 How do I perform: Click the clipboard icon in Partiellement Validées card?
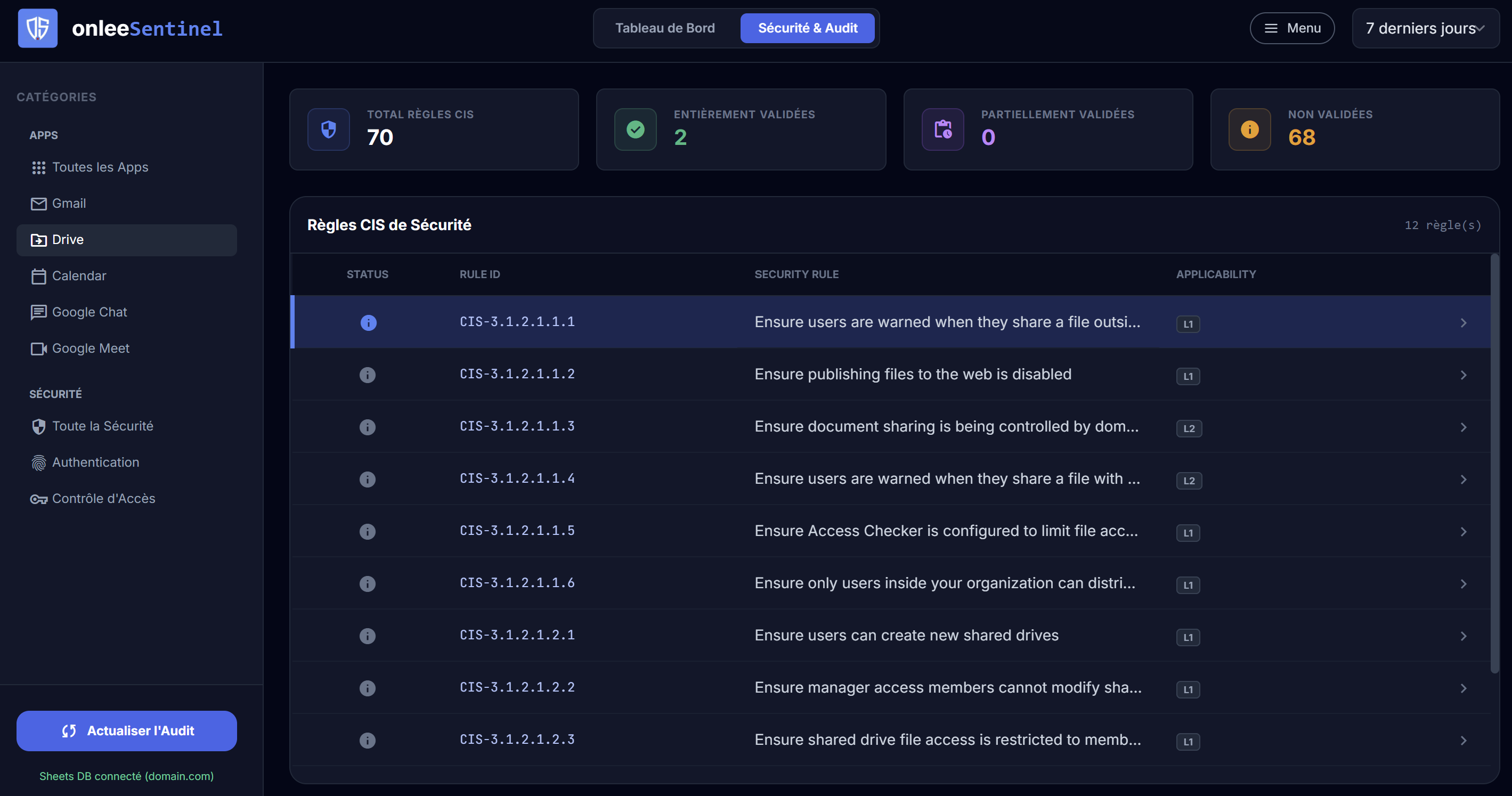pos(942,129)
